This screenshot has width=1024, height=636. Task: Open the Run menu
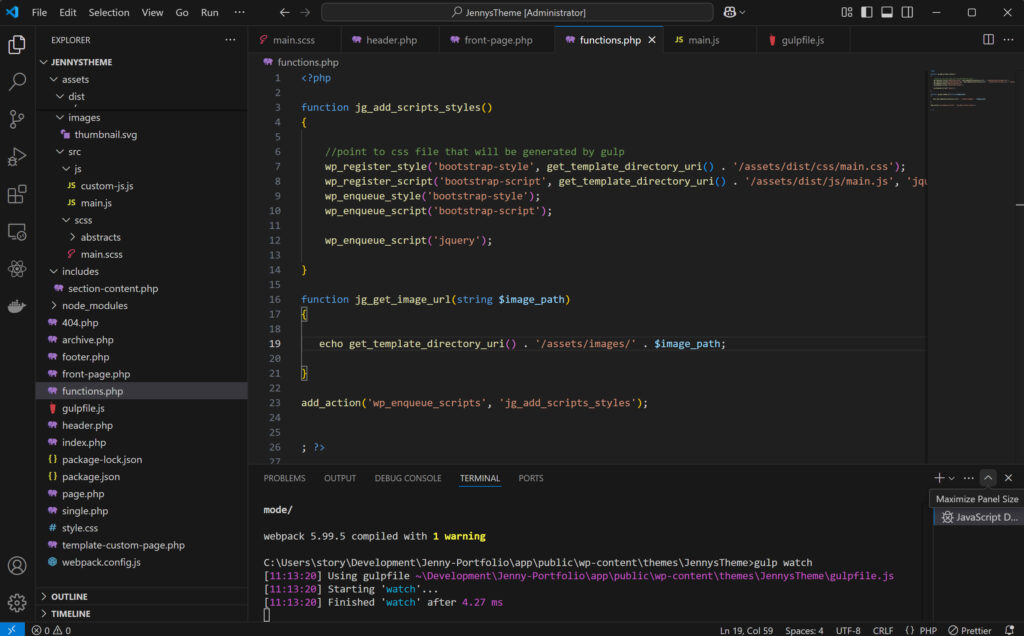[210, 12]
